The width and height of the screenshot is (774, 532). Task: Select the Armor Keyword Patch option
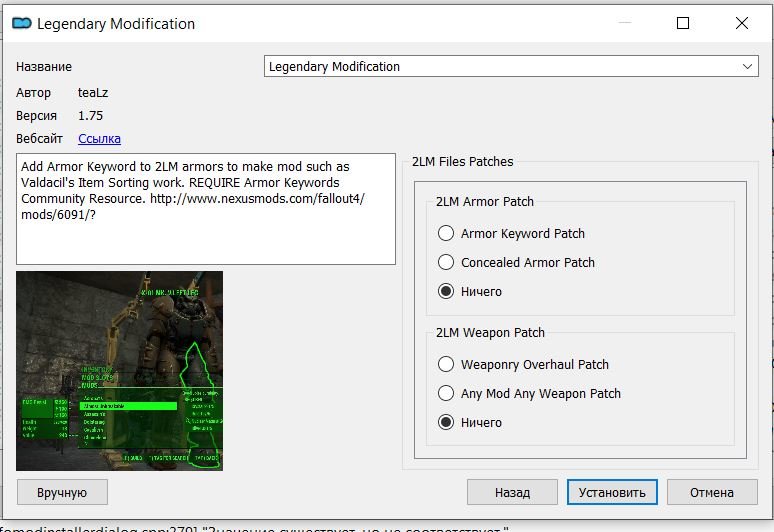click(x=446, y=233)
